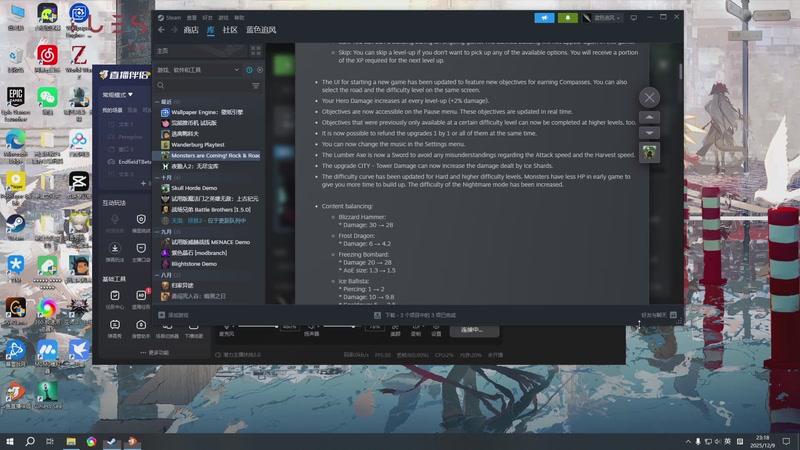Open the 蓝色追风 profile tab
Screen dimensions: 800x450
pyautogui.click(x=261, y=30)
